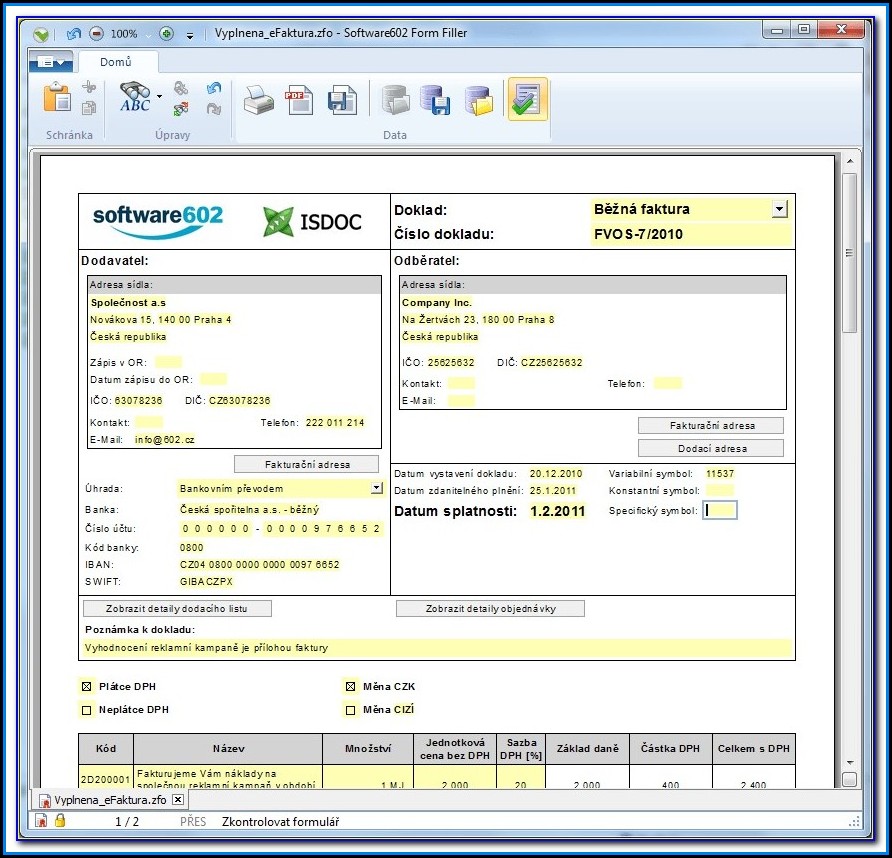Image resolution: width=892 pixels, height=858 pixels.
Task: Export the form to PDF
Action: coord(299,99)
